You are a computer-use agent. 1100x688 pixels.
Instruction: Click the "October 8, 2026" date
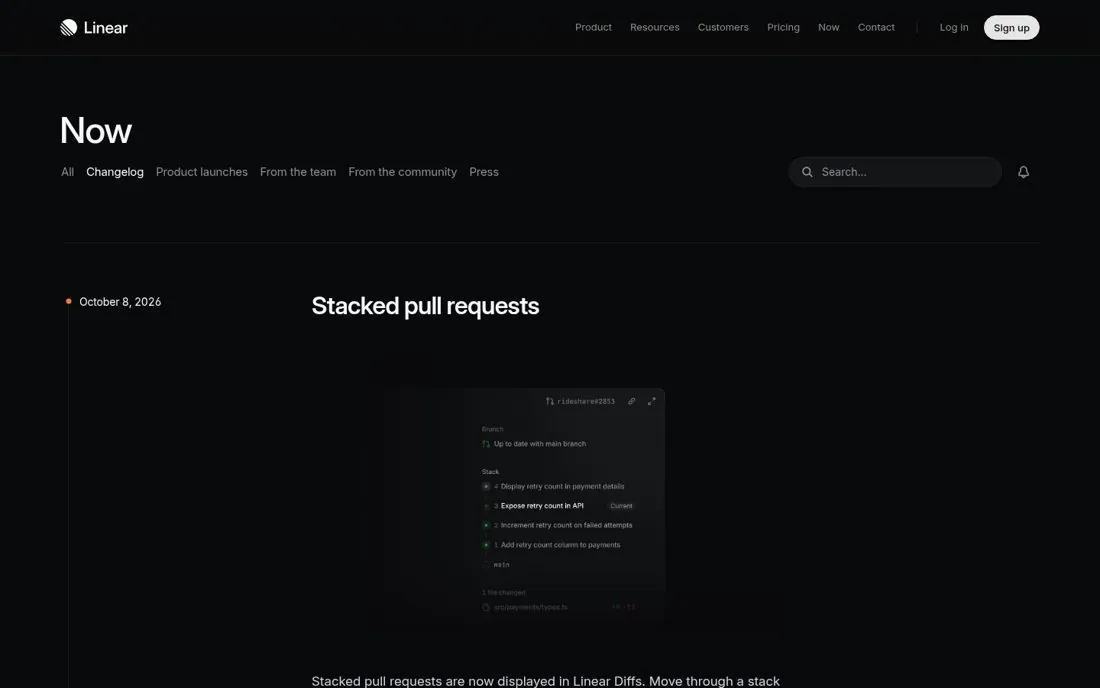point(120,302)
